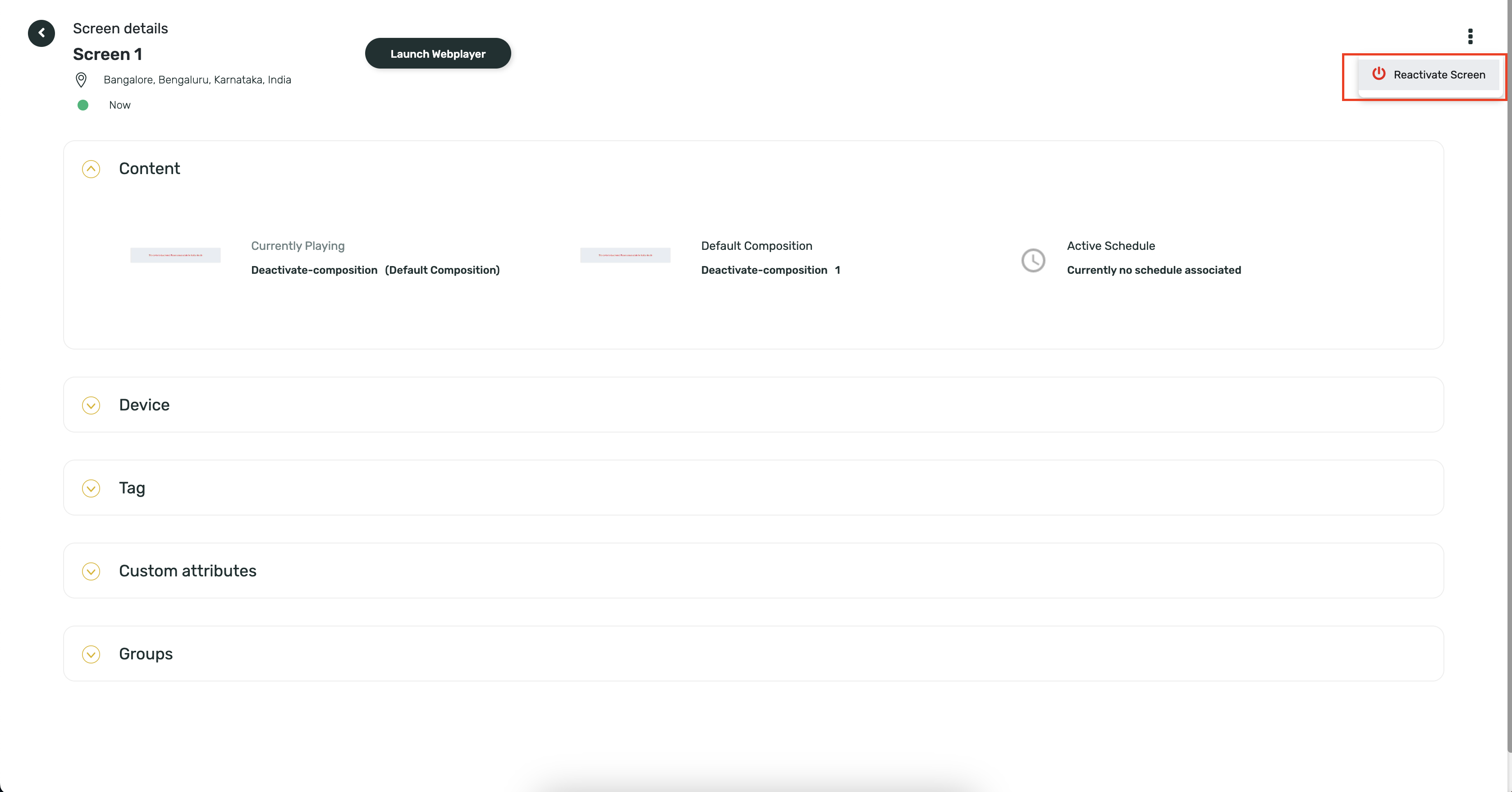The image size is (1512, 792).
Task: Select the Reactivate Screen menu option
Action: (1439, 74)
